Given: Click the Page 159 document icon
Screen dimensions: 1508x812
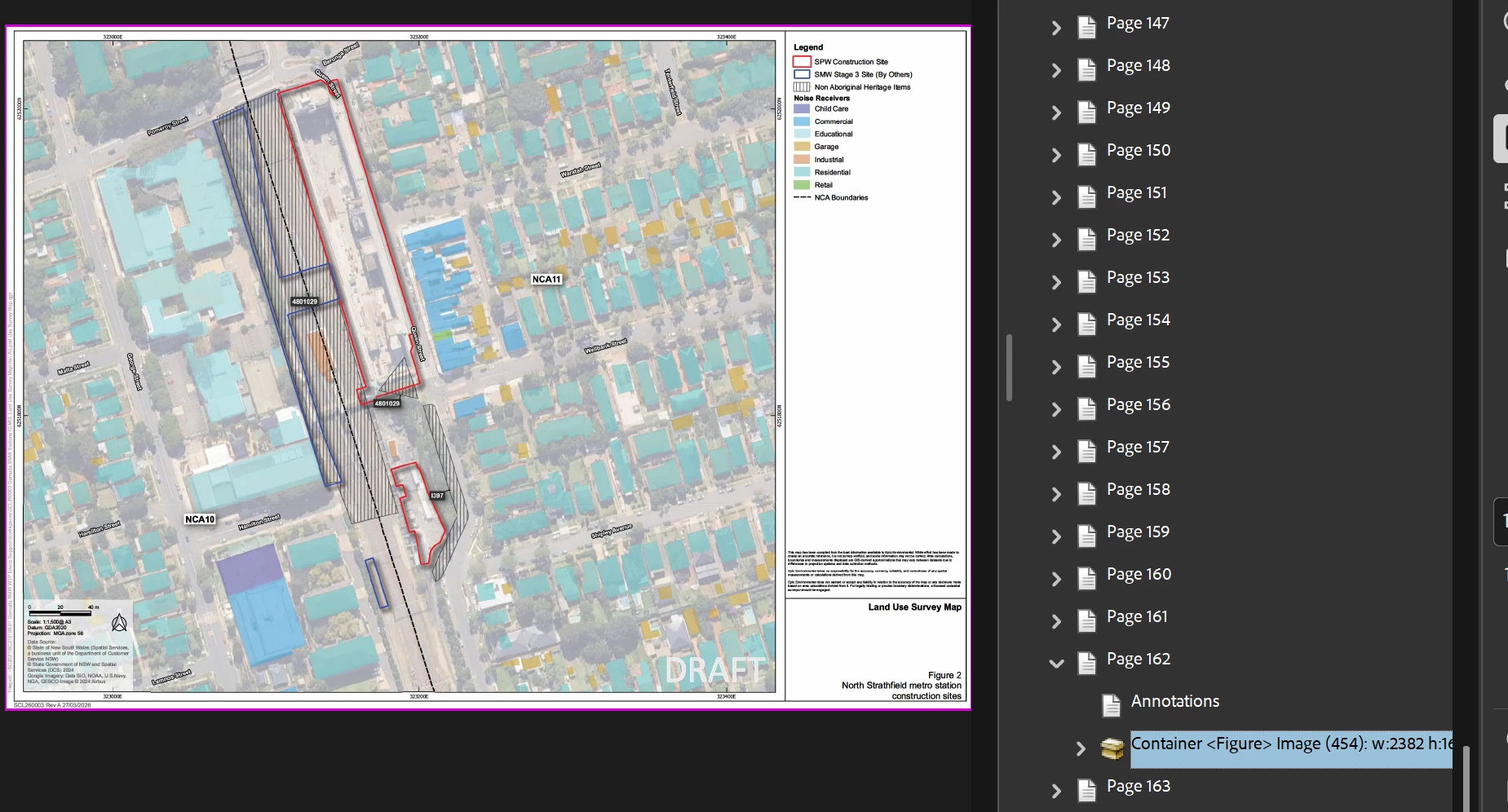Looking at the screenshot, I should pos(1086,536).
